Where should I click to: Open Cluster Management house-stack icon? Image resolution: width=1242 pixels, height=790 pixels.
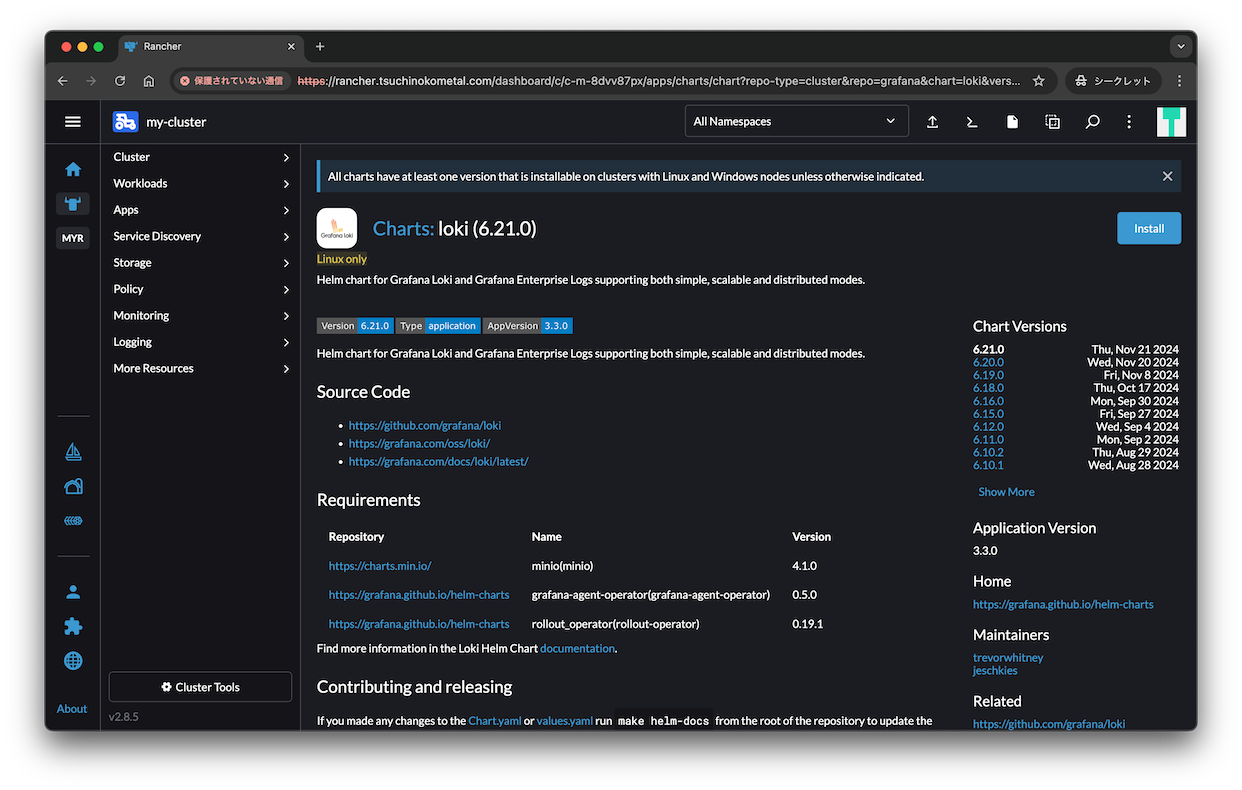click(x=73, y=487)
